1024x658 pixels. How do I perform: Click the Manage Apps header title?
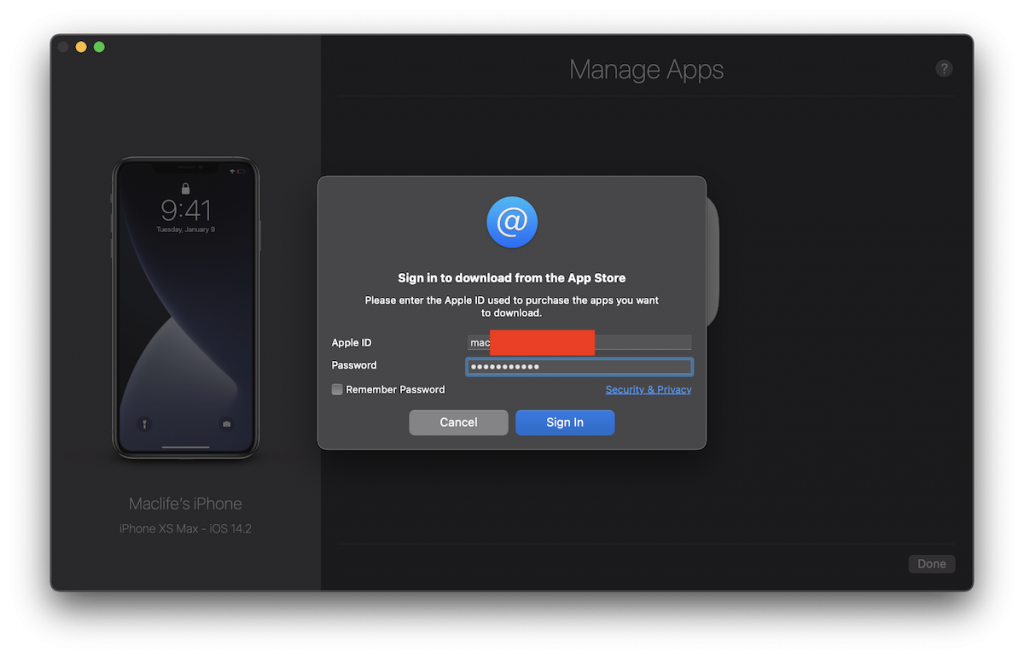646,69
